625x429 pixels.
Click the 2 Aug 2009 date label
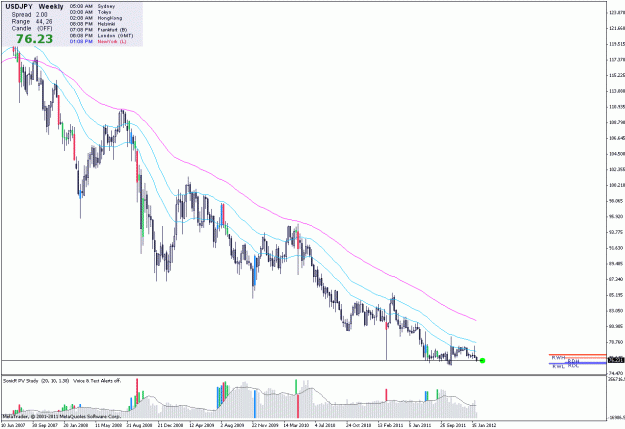click(232, 425)
